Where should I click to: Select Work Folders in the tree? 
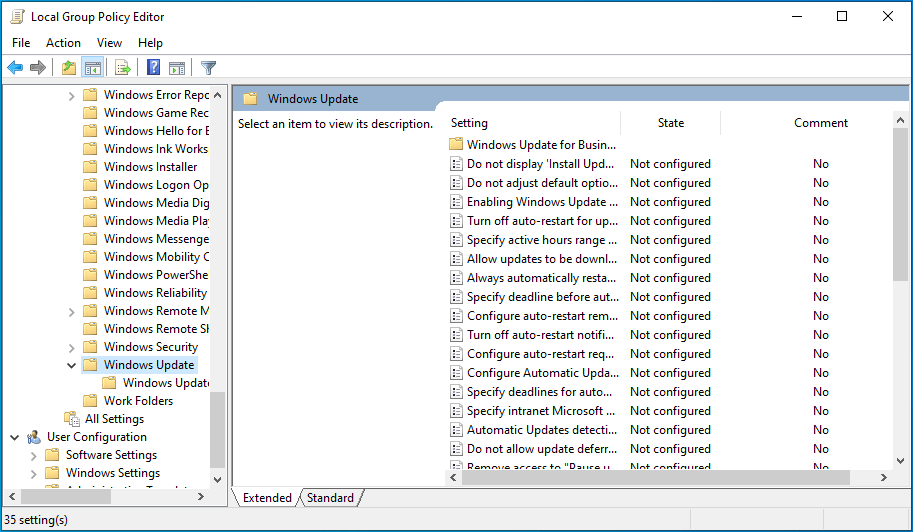138,401
